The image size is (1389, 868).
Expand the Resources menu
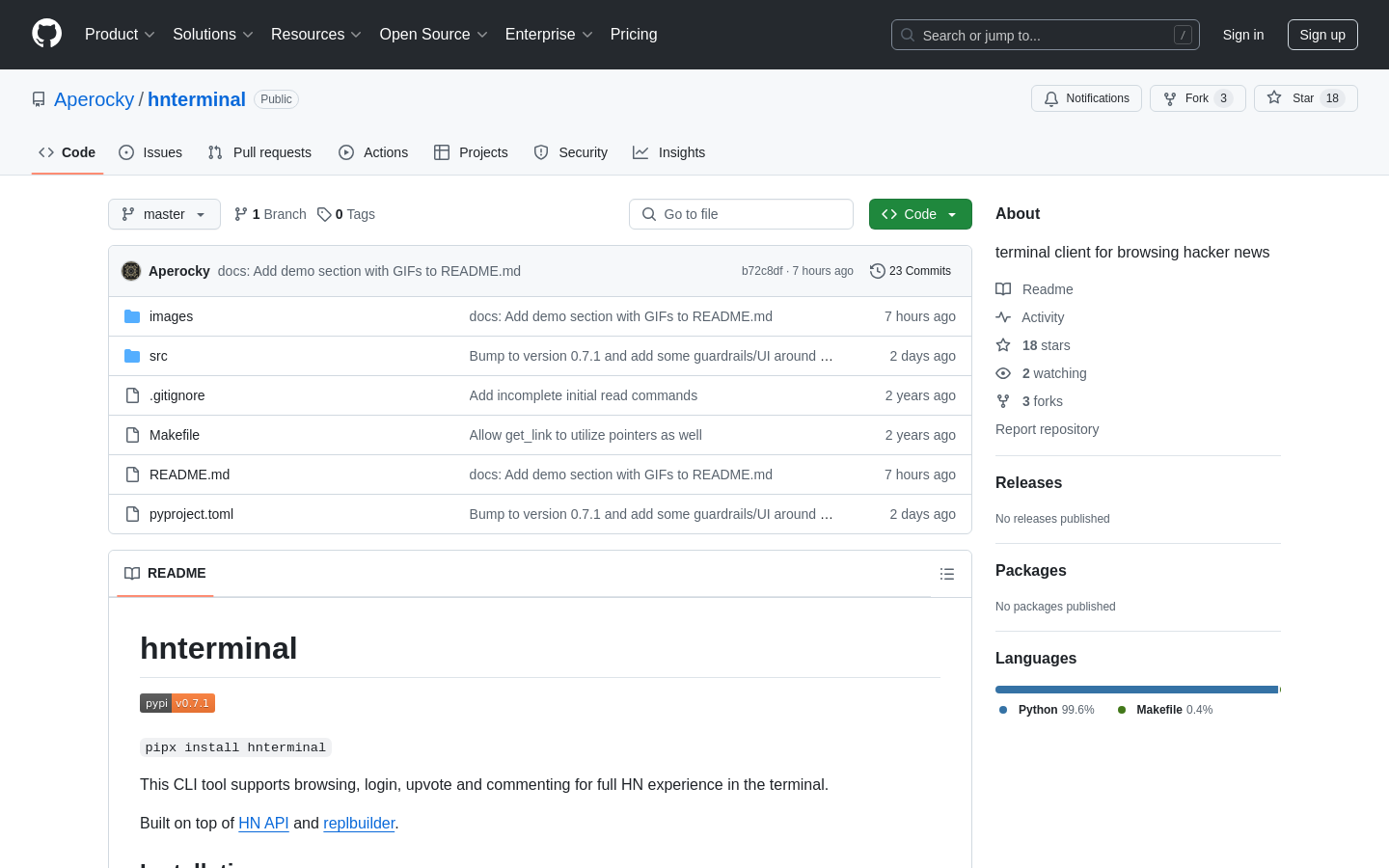316,35
